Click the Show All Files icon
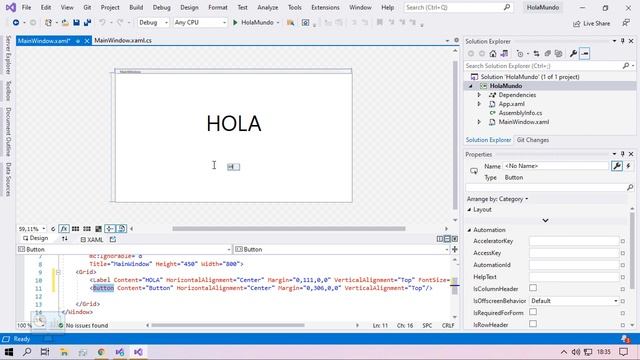The width and height of the screenshot is (640, 360). tap(558, 53)
